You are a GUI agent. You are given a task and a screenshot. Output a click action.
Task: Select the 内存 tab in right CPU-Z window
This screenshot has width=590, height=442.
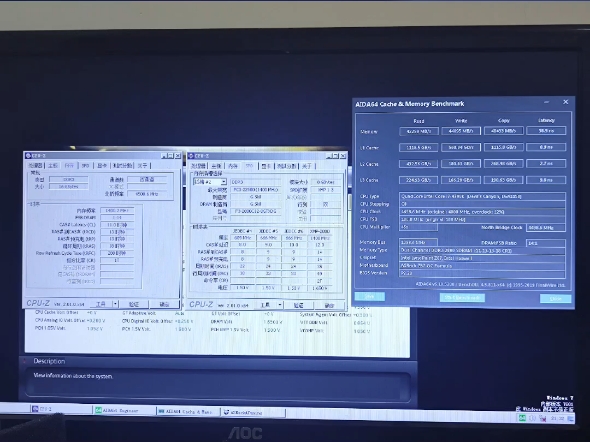pos(233,166)
